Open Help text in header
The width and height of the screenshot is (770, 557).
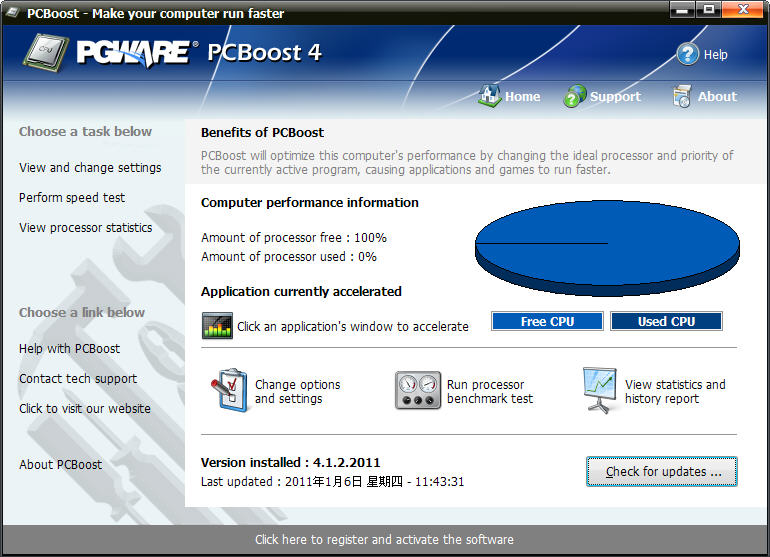pos(715,55)
